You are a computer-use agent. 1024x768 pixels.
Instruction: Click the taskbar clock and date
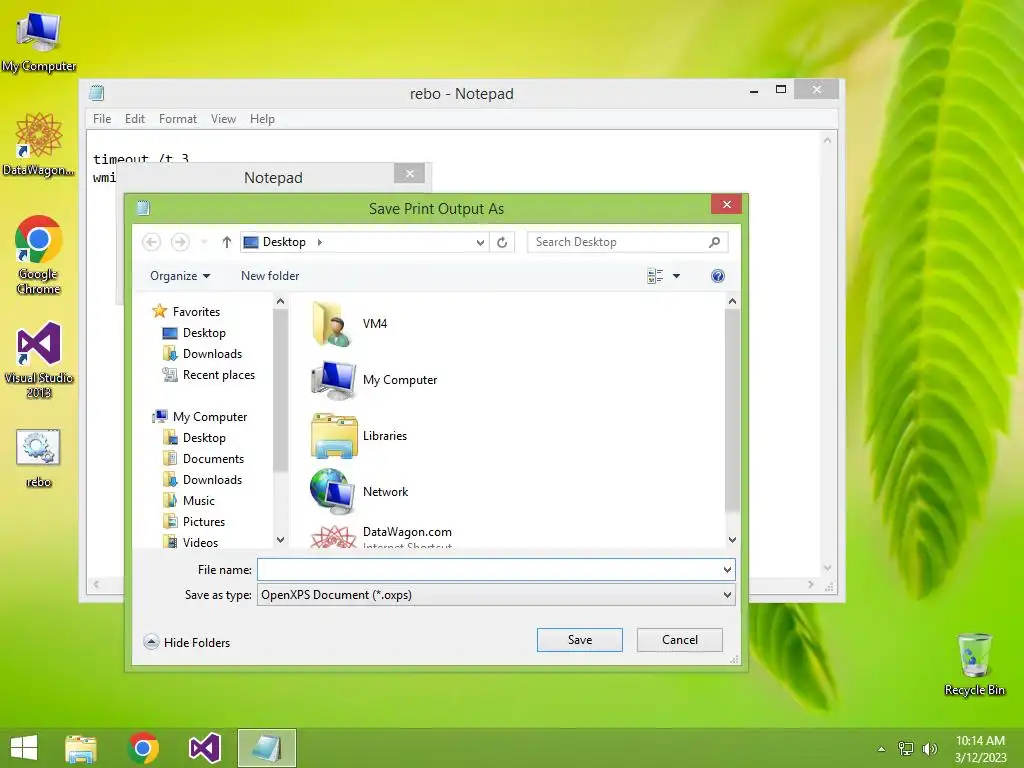[x=980, y=749]
